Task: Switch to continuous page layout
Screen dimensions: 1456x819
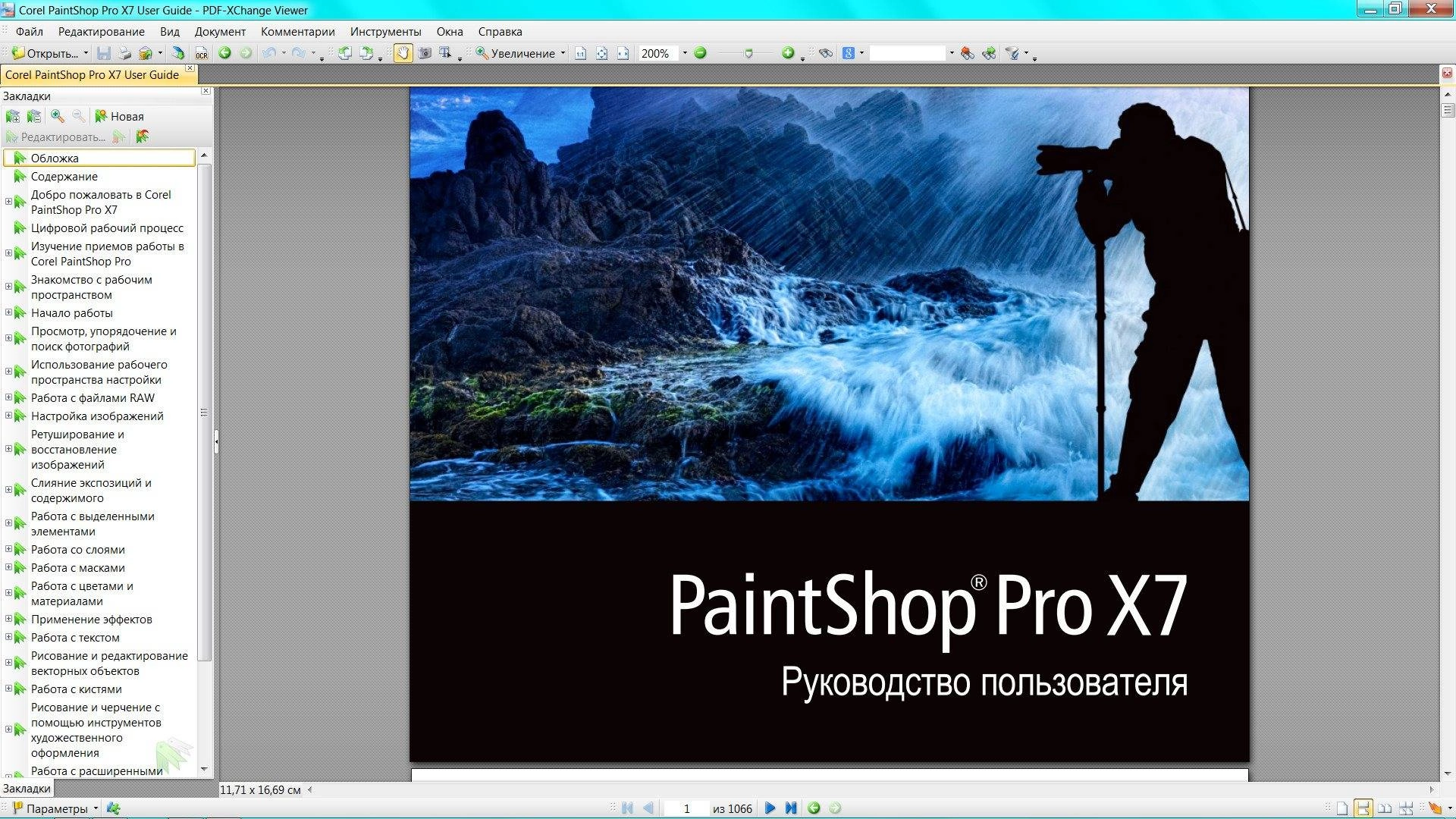Action: click(1363, 808)
